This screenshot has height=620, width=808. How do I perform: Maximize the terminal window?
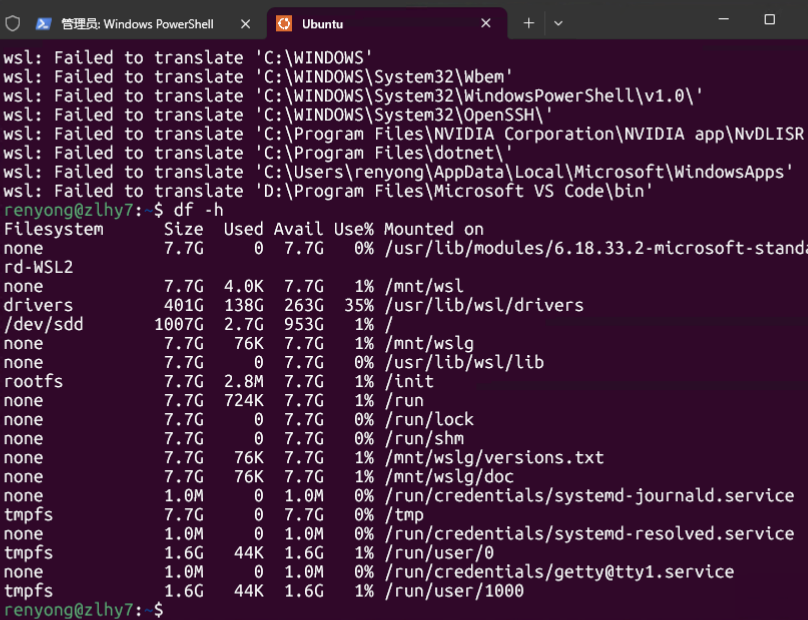(770, 20)
